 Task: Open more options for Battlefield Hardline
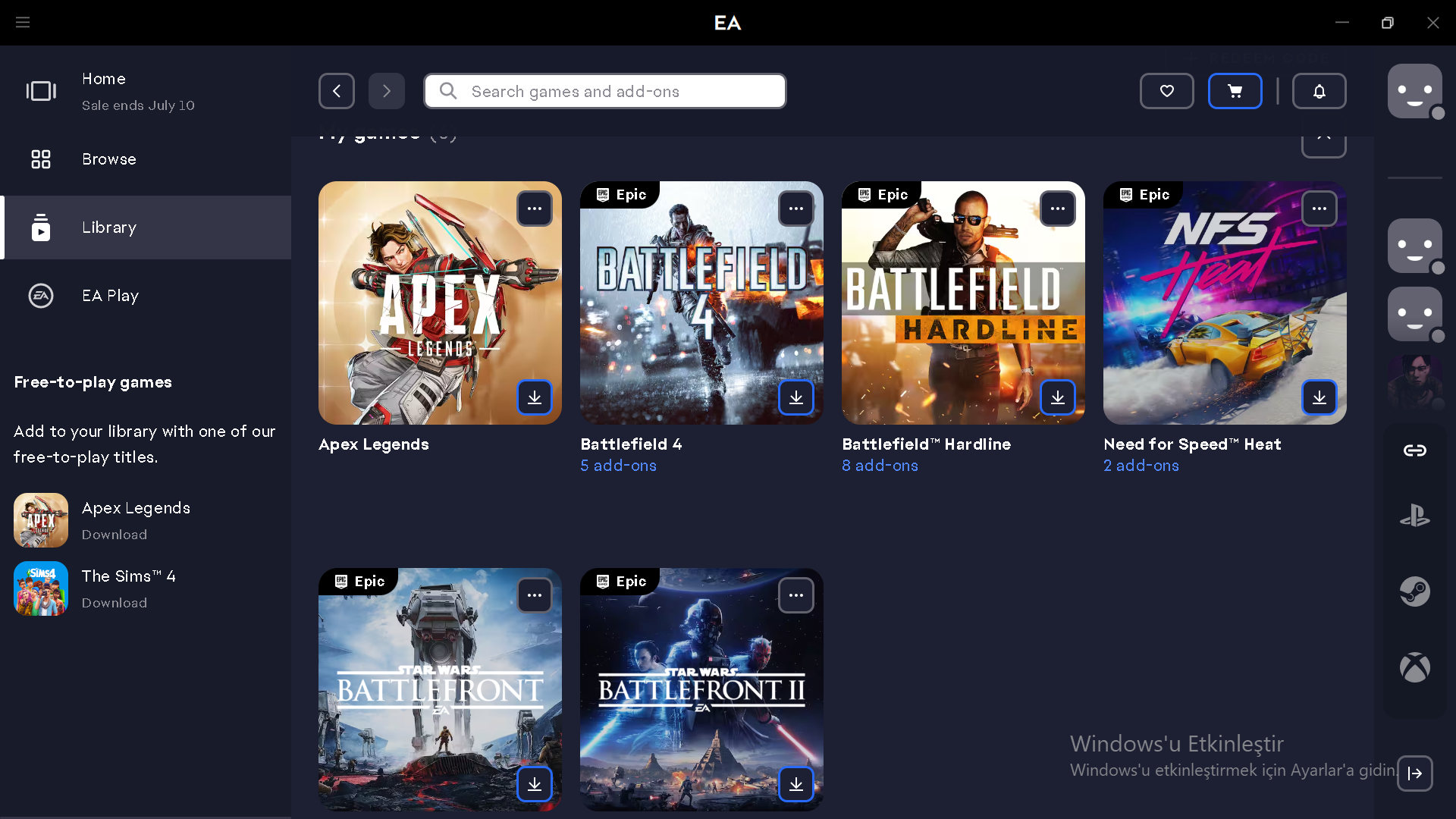(x=1058, y=209)
